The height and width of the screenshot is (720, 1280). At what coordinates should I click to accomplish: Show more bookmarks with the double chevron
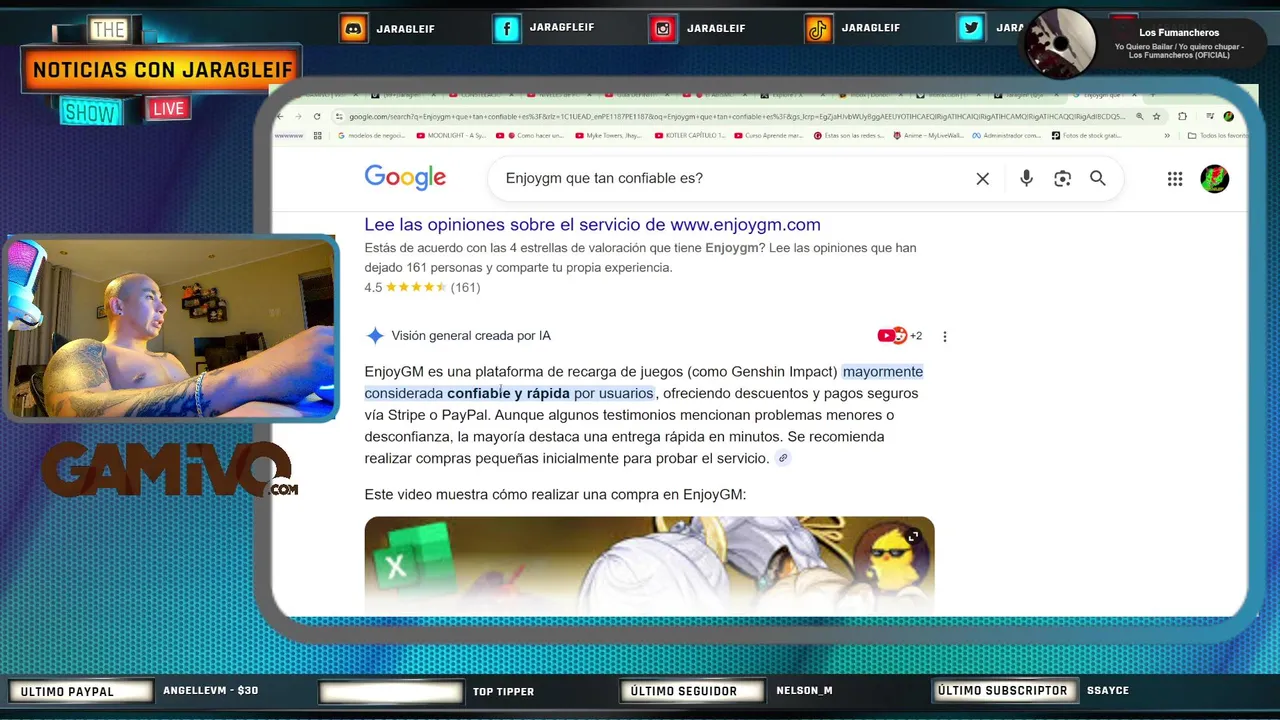tap(1167, 136)
